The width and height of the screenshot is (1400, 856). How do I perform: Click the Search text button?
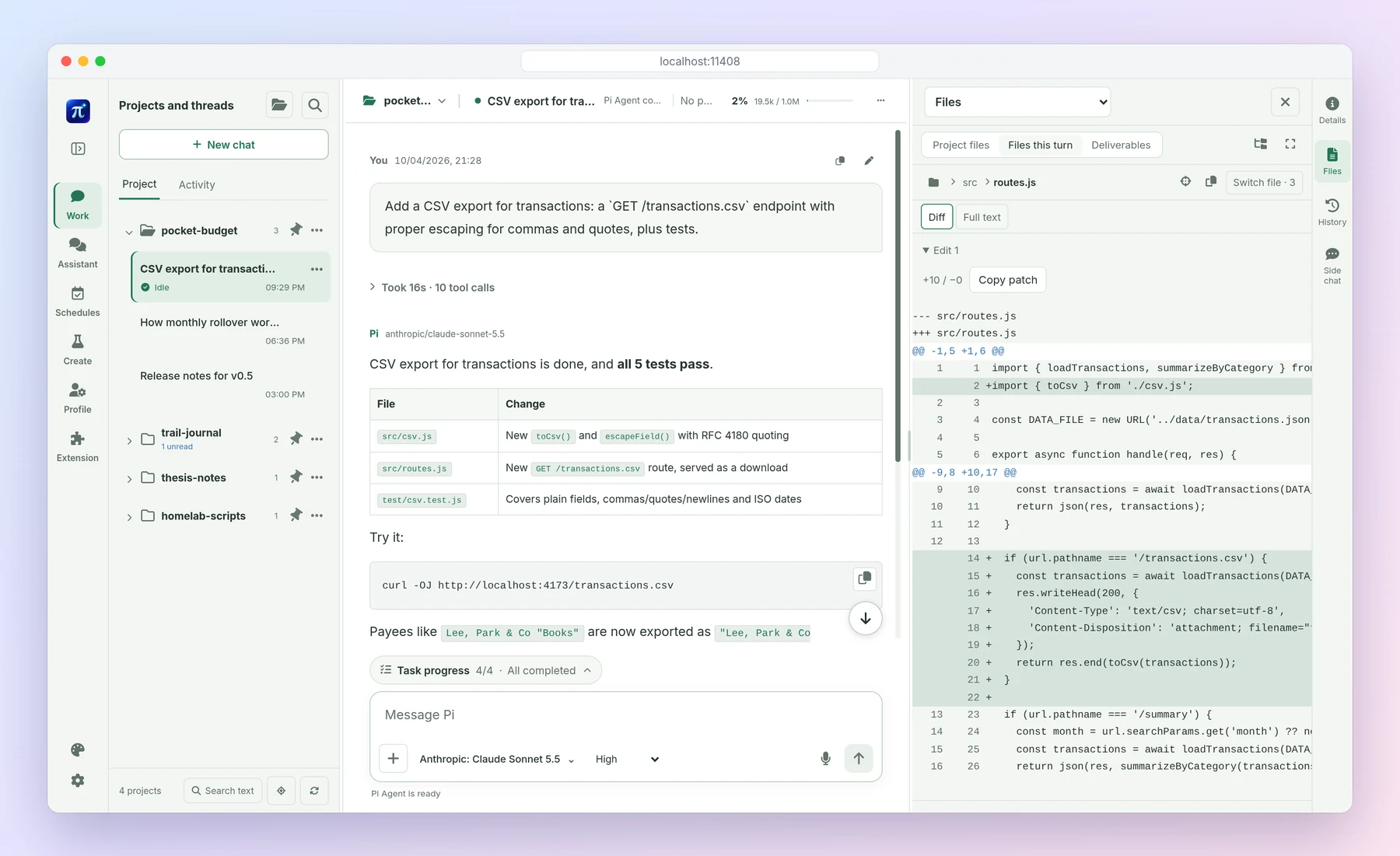223,791
